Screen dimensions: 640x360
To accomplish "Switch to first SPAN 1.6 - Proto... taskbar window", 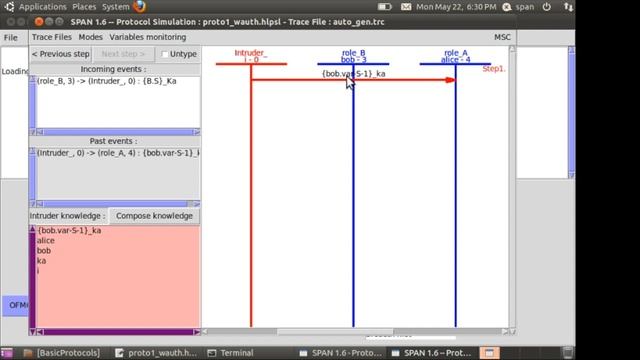I will 341,353.
